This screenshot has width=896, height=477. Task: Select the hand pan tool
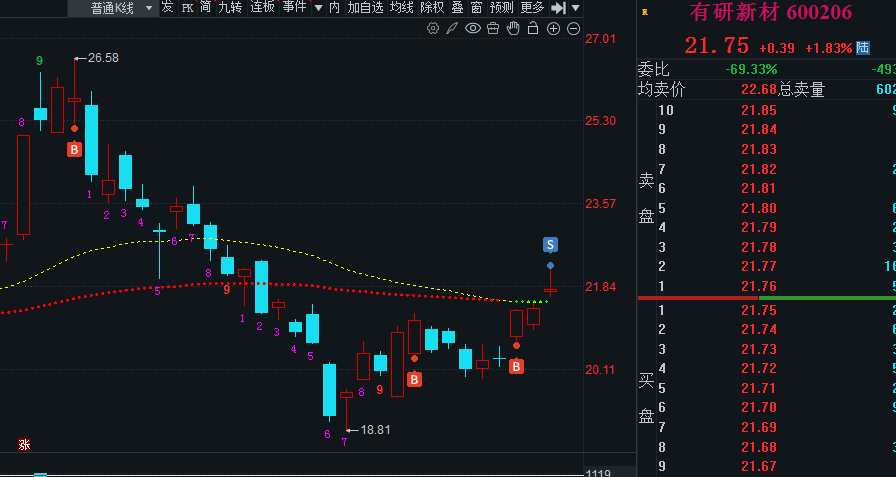coord(513,28)
